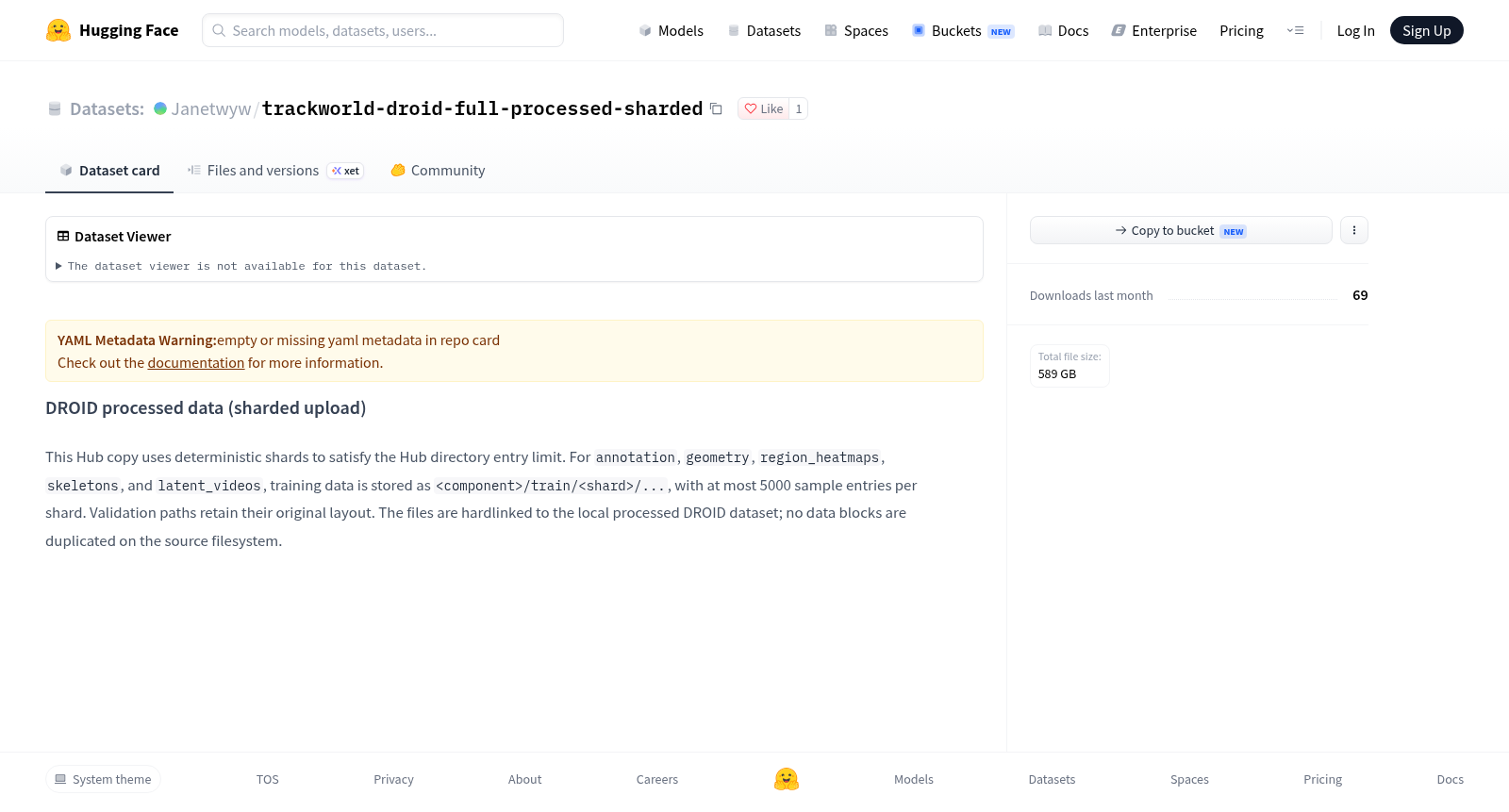Open Models footer link
The width and height of the screenshot is (1509, 812).
coord(914,779)
